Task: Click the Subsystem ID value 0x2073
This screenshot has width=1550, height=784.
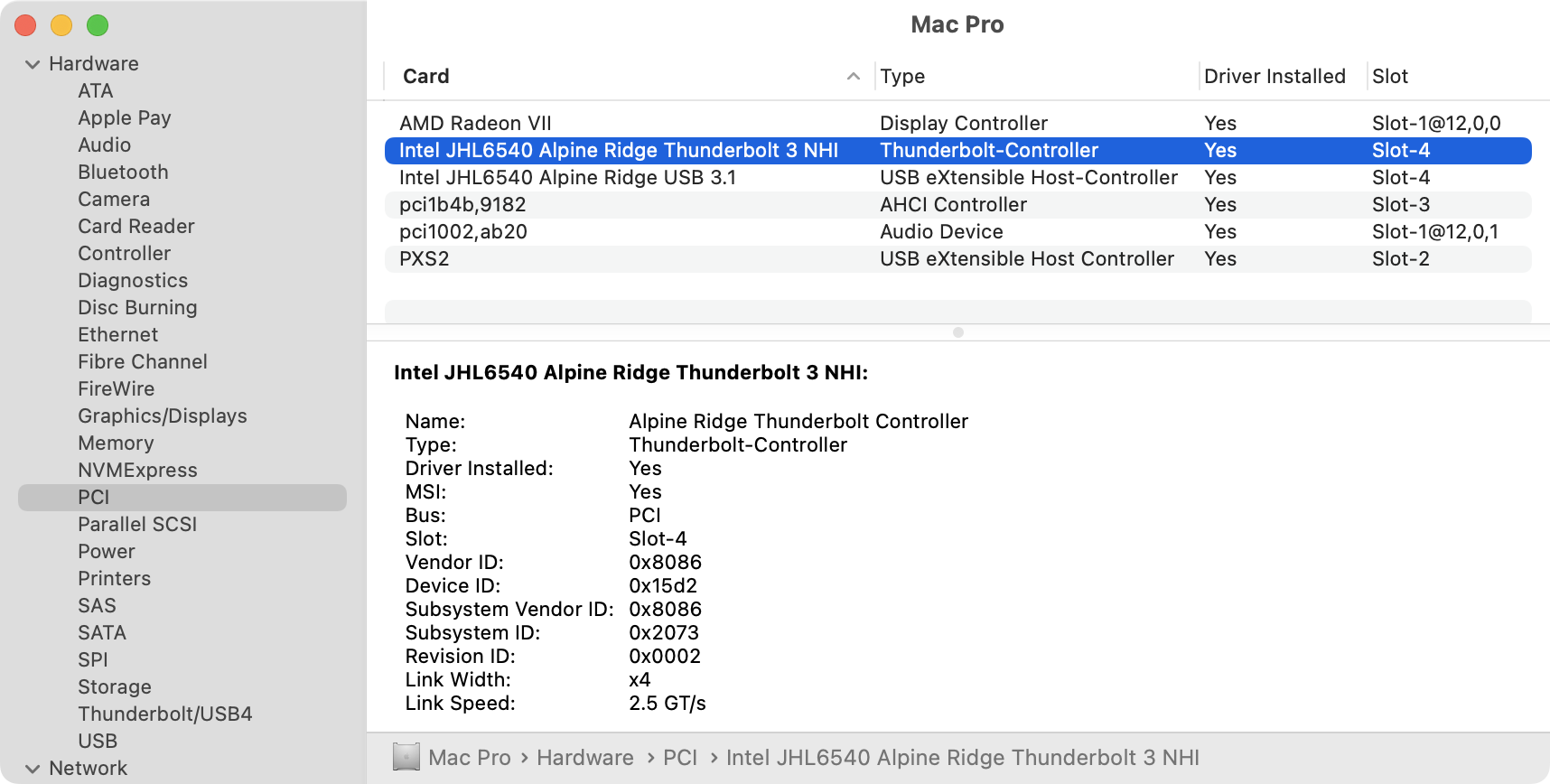Action: click(x=664, y=633)
